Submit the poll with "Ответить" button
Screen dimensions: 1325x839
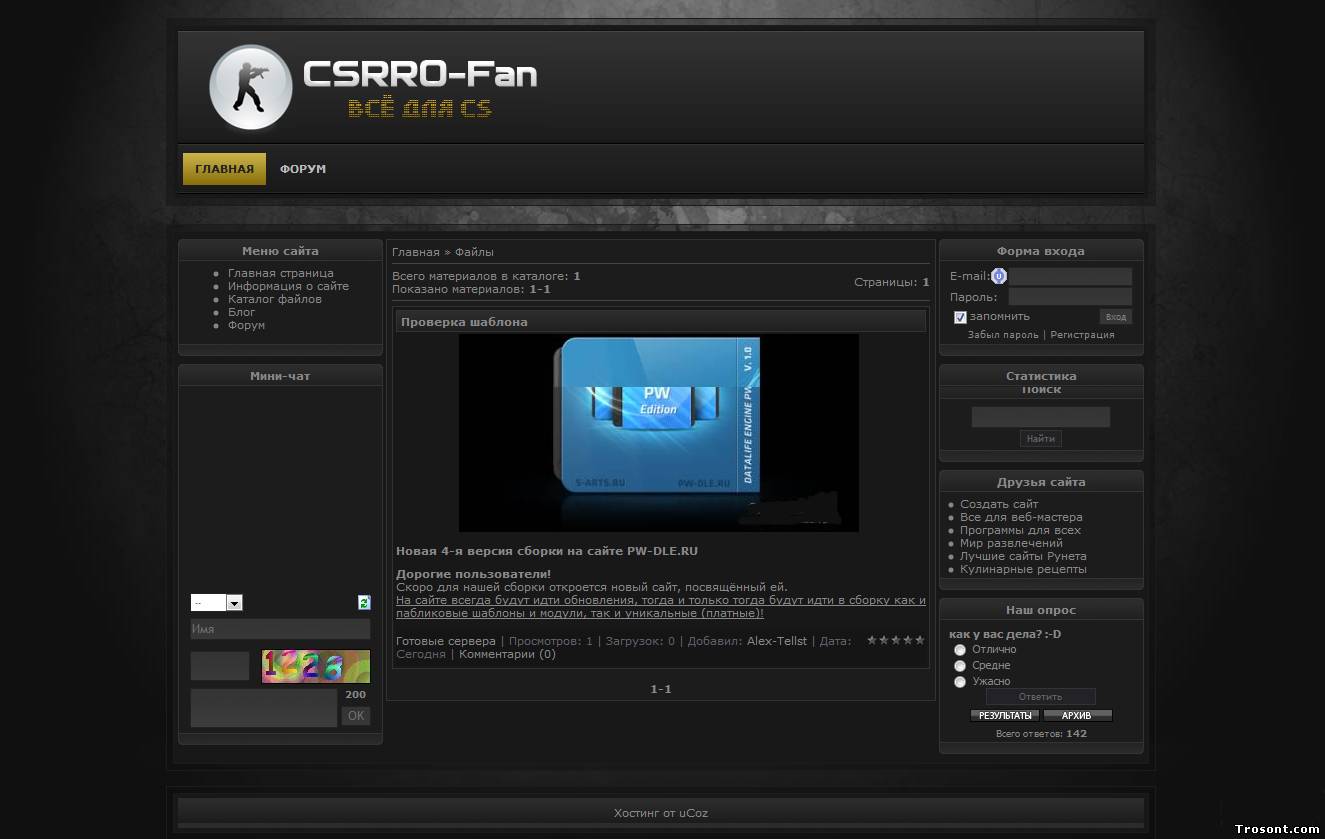[x=1041, y=697]
